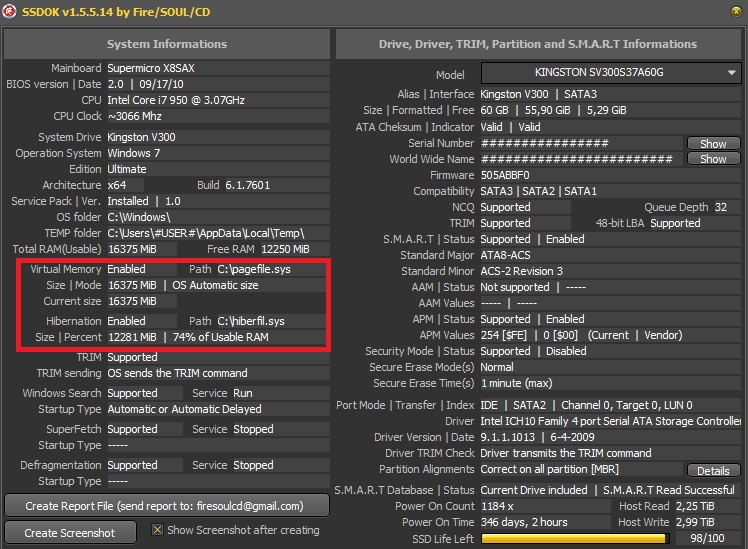Click Driver transmits the TRIM command text

point(566,453)
